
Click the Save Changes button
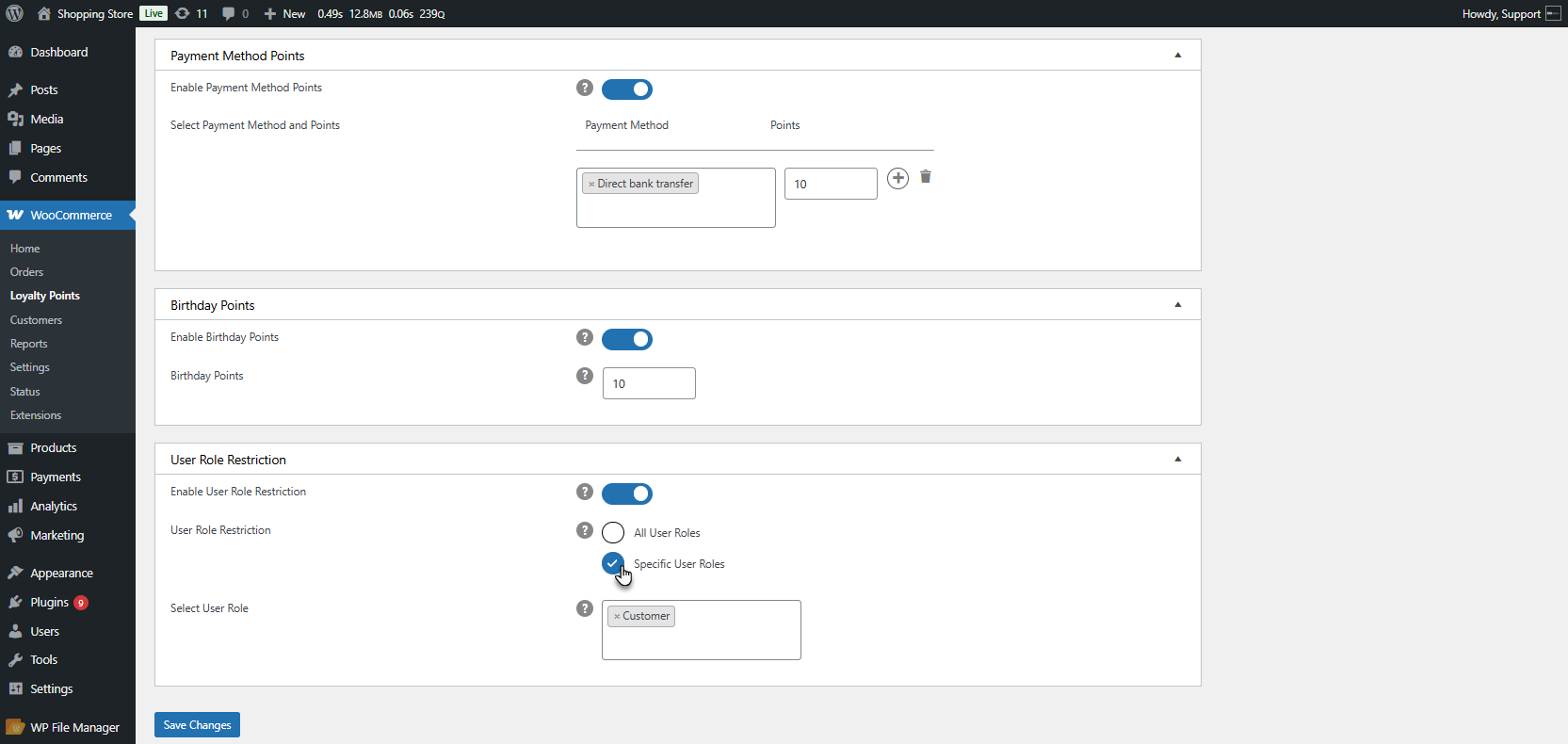click(197, 725)
